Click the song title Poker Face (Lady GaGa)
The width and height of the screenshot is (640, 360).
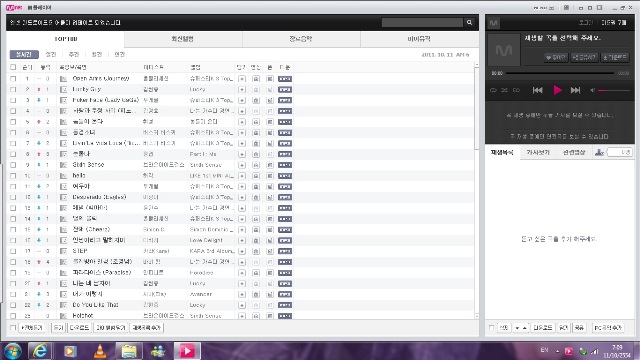(106, 100)
